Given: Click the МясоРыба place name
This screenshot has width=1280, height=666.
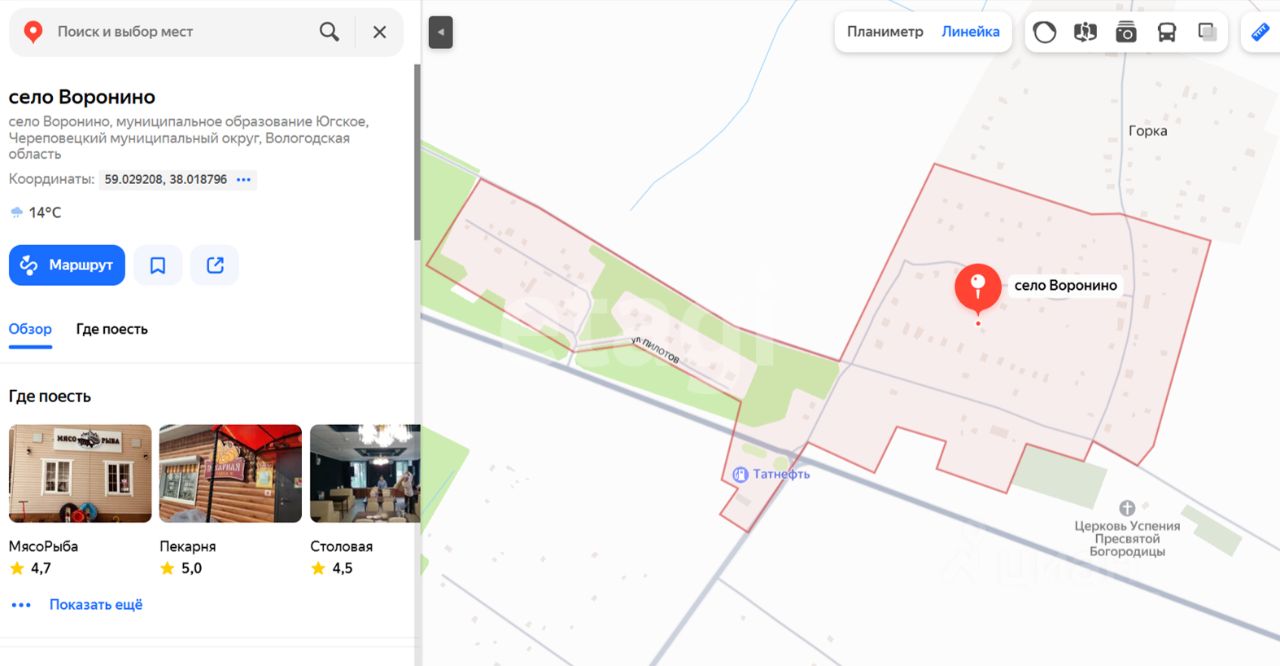Looking at the screenshot, I should point(43,547).
